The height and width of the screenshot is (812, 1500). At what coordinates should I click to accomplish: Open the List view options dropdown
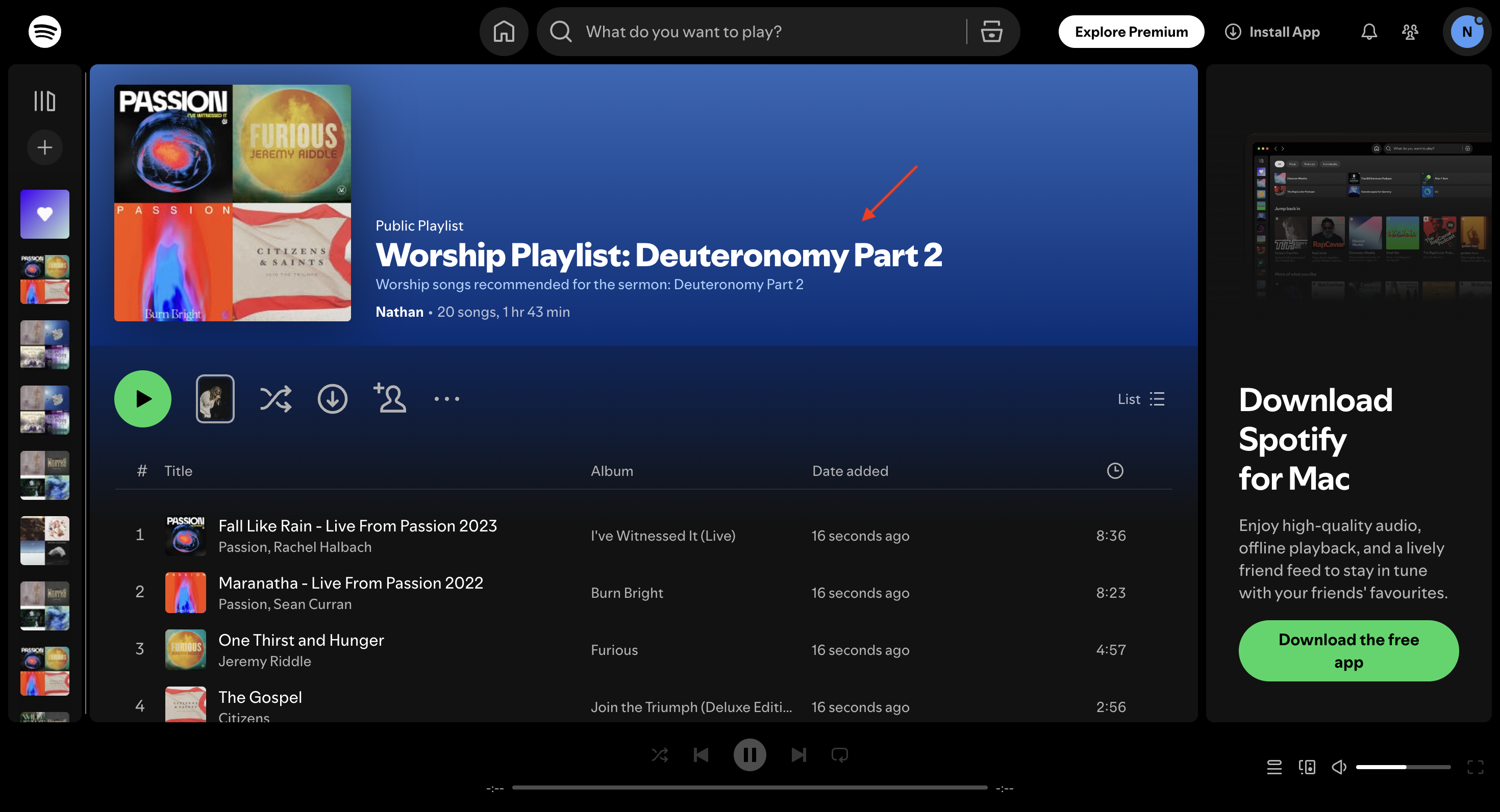tap(1141, 399)
